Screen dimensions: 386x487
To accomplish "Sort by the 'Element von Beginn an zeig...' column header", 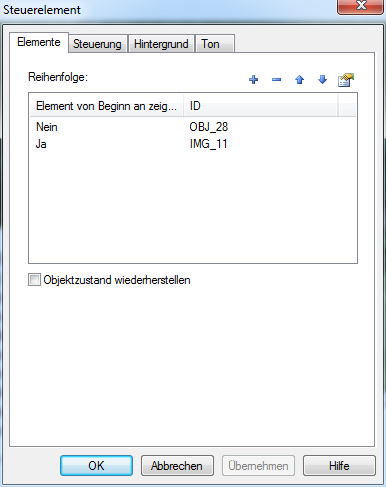I will coord(107,106).
